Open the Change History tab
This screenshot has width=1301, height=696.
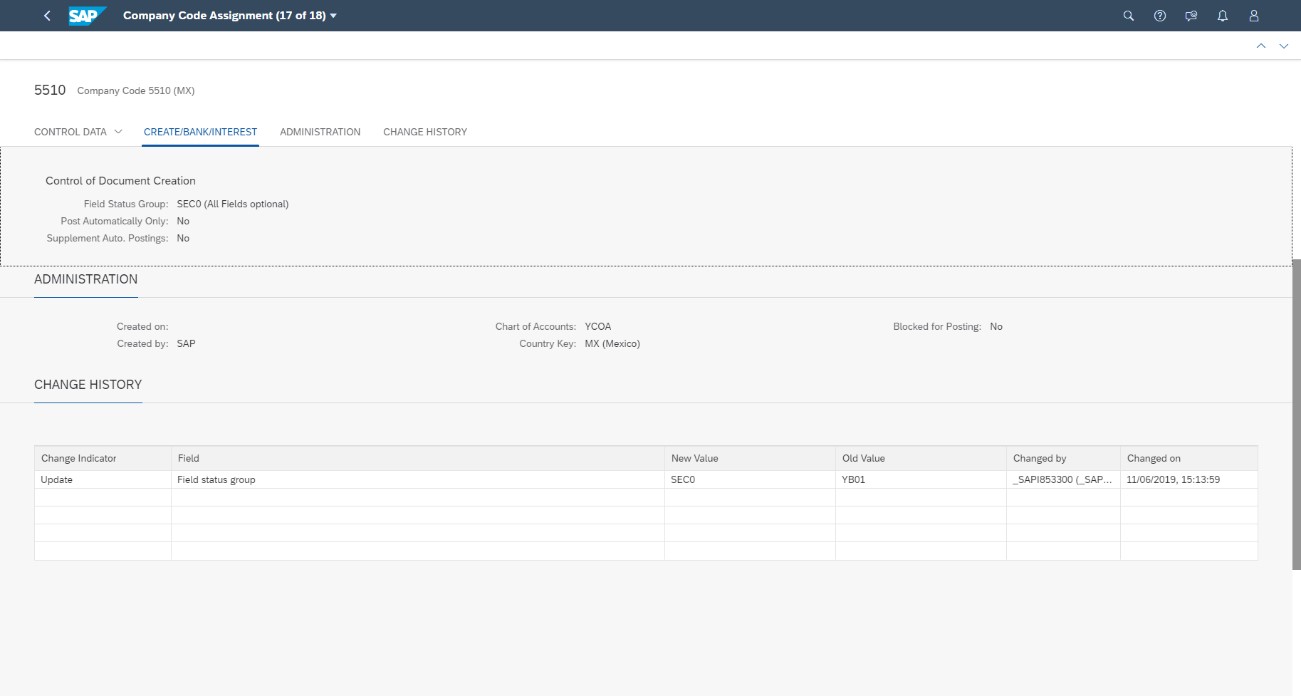(x=425, y=132)
